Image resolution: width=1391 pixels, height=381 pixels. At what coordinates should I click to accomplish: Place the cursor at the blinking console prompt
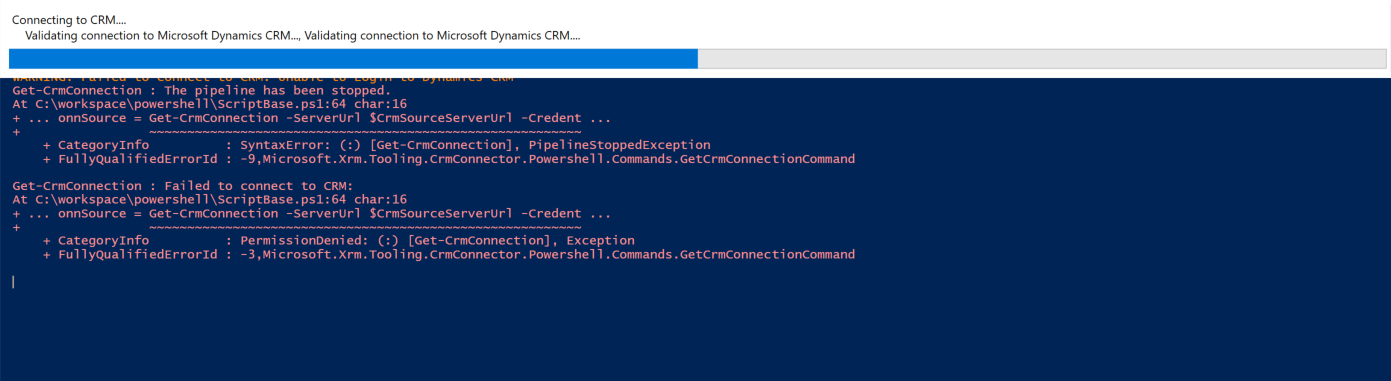(x=13, y=282)
